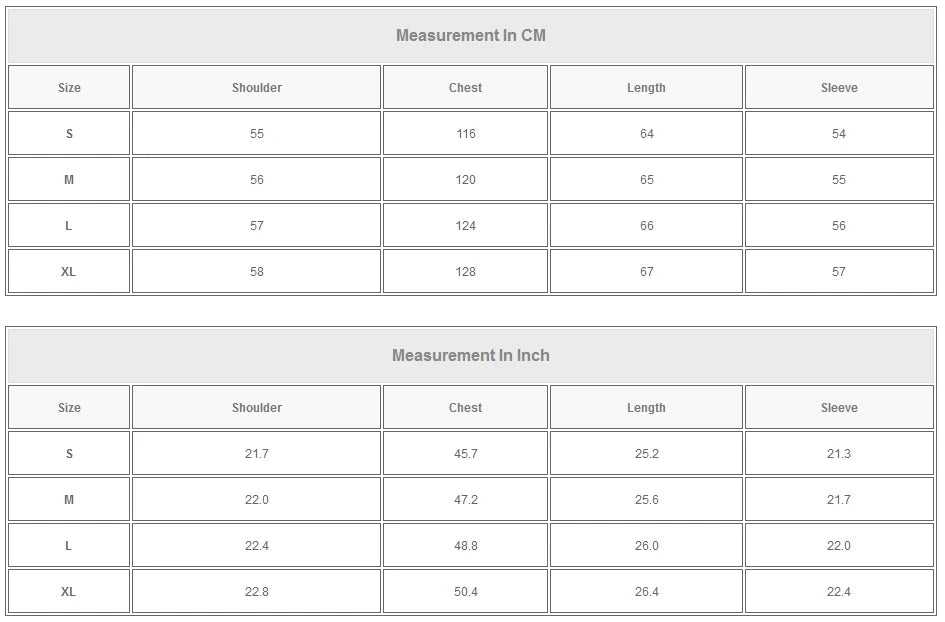Image resolution: width=945 pixels, height=622 pixels.
Task: Select length value 25.2 for size S
Action: point(646,454)
